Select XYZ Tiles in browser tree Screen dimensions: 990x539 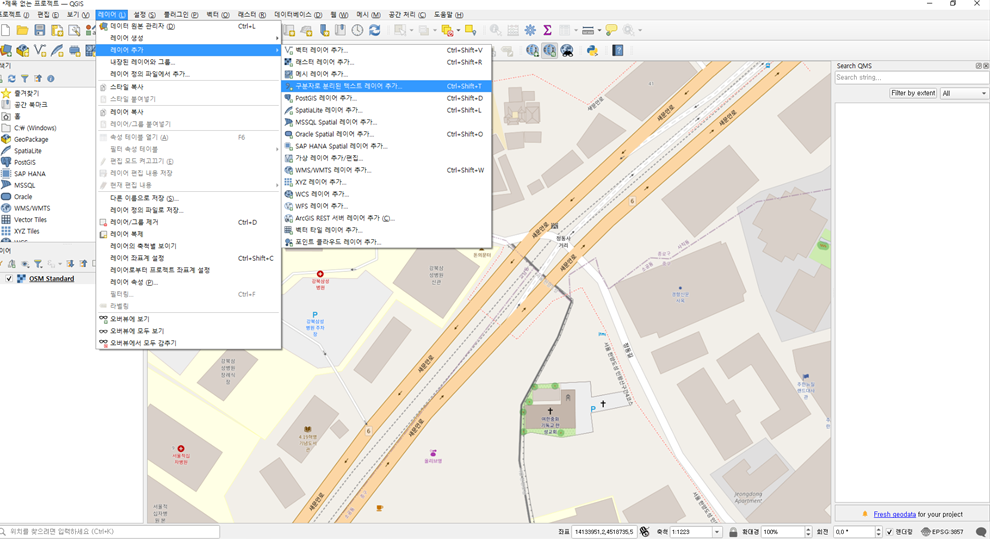click(x=27, y=231)
